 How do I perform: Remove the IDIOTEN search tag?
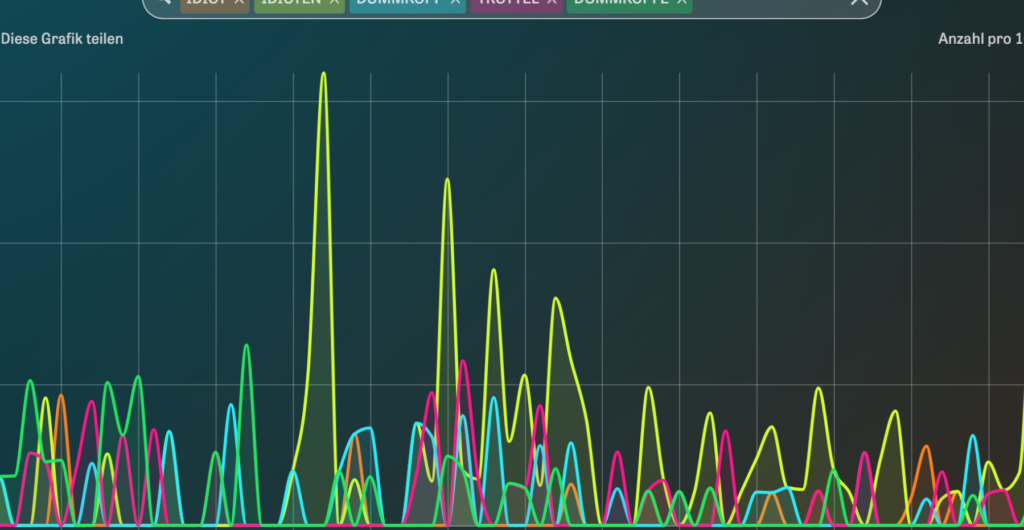click(x=334, y=3)
